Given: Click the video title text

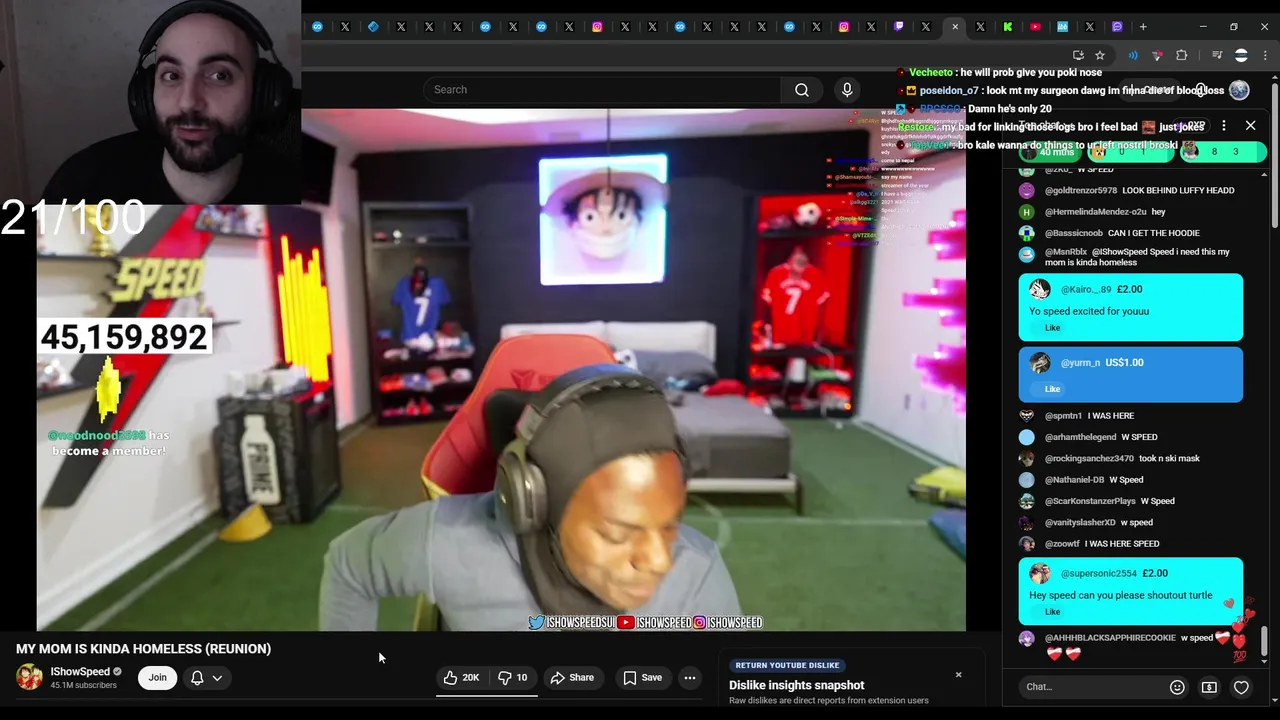Looking at the screenshot, I should (x=143, y=649).
